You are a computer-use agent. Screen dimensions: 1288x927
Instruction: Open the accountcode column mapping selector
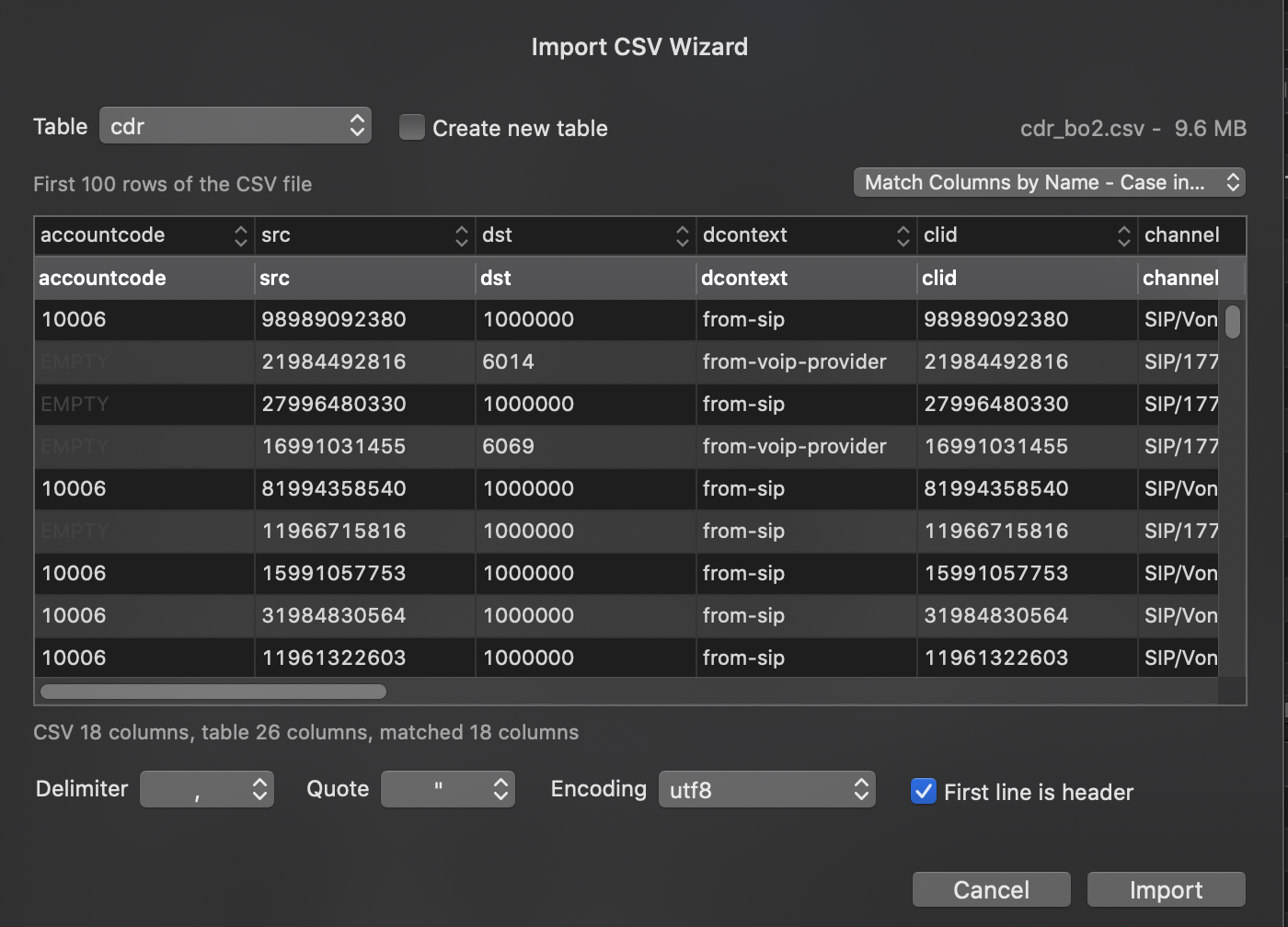click(x=241, y=235)
